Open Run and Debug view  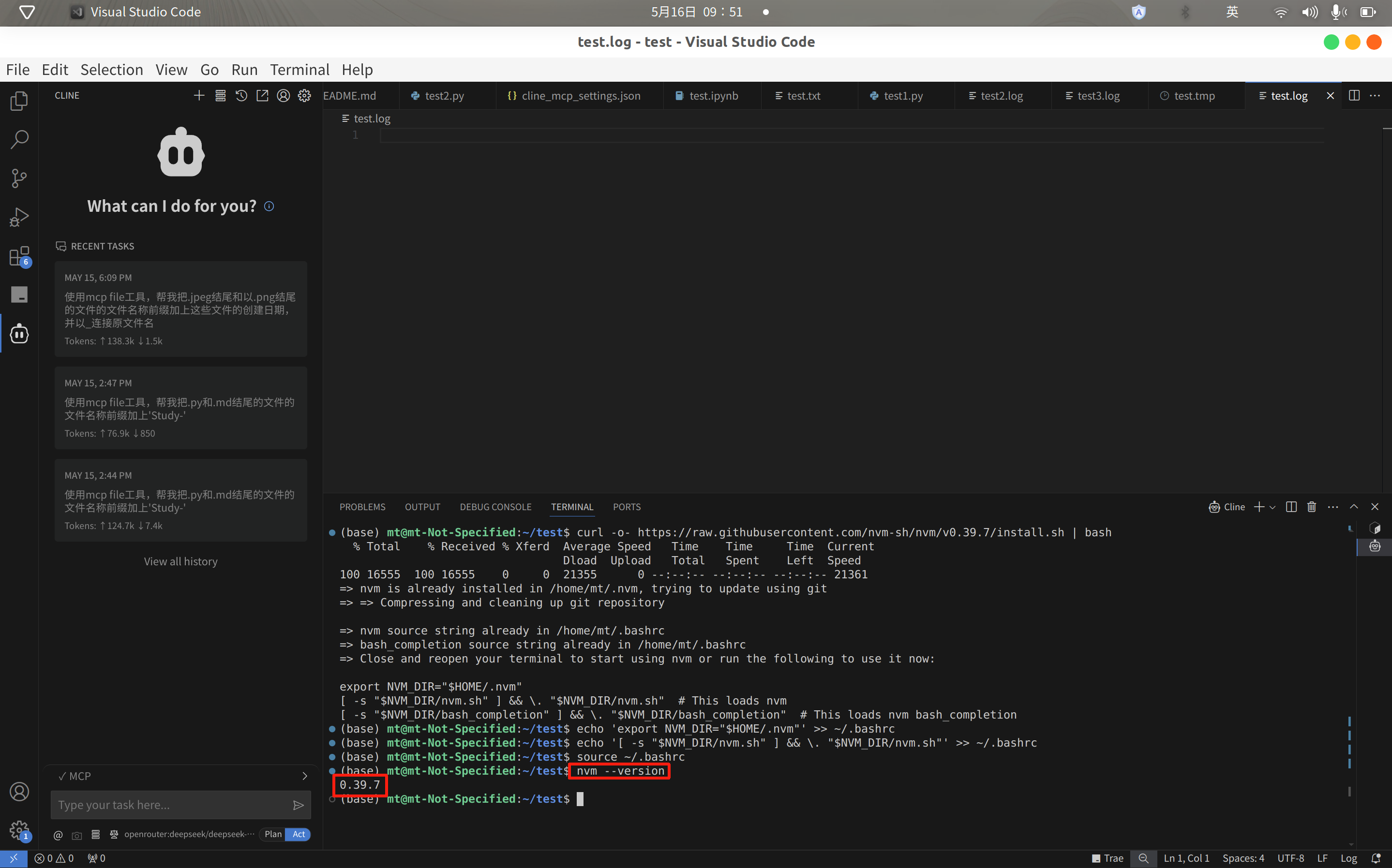pyautogui.click(x=19, y=217)
